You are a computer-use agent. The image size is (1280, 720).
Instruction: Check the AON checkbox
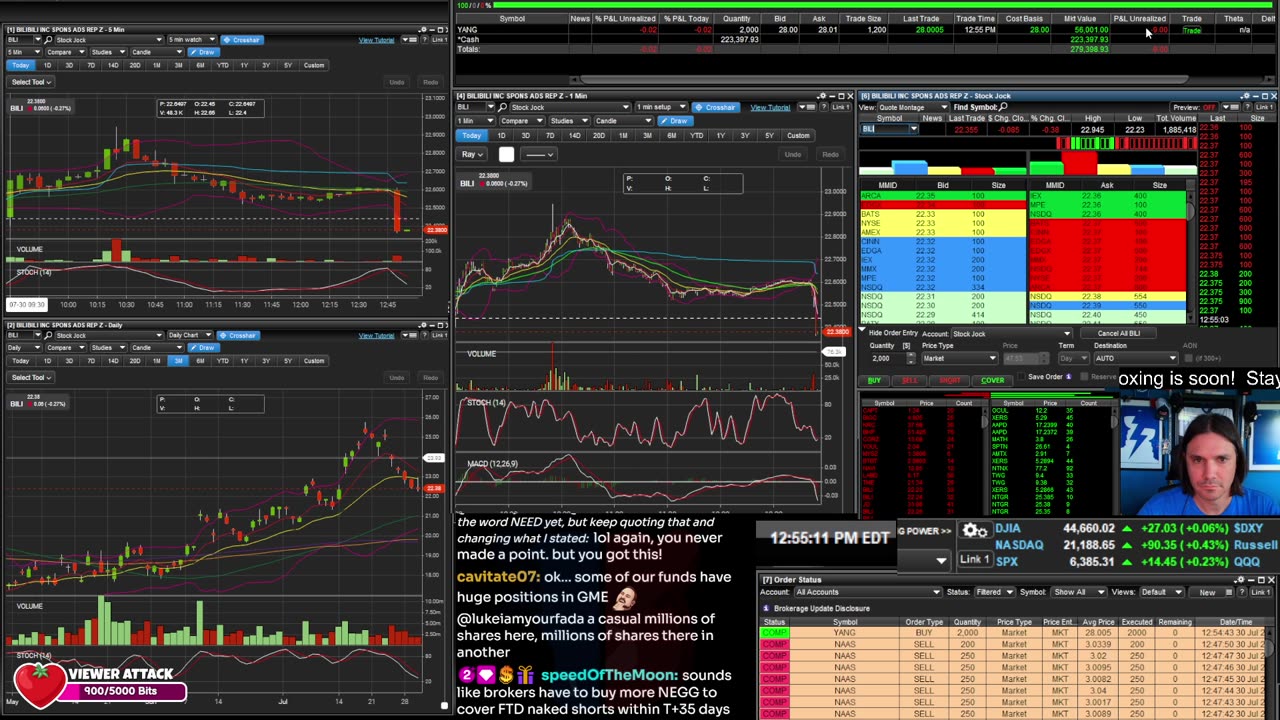[1188, 358]
